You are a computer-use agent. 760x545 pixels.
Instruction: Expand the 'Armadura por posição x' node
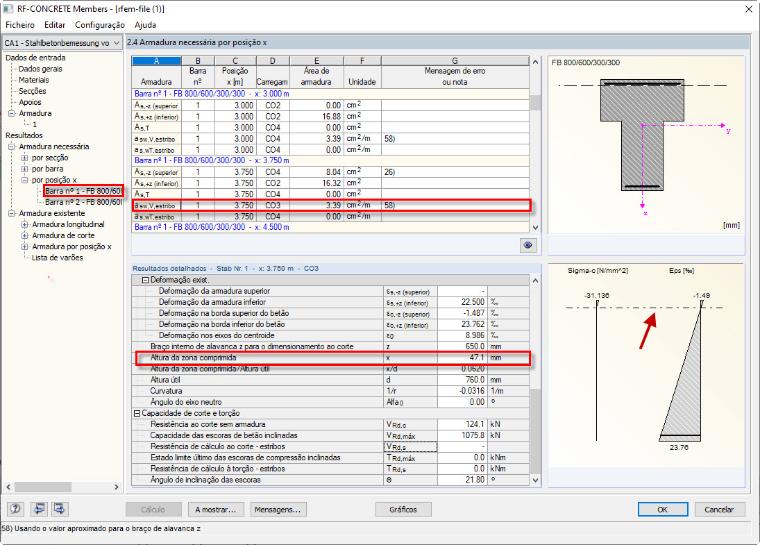(25, 247)
